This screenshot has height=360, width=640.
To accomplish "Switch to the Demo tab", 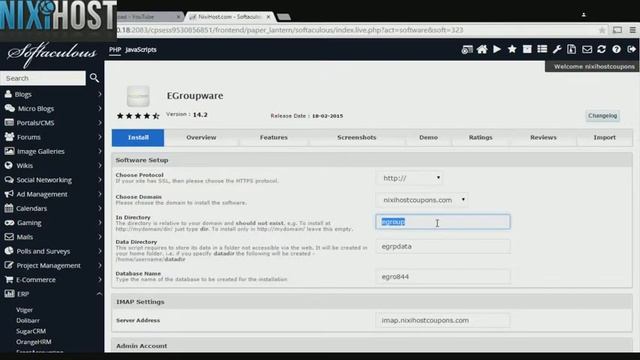I will (x=429, y=138).
